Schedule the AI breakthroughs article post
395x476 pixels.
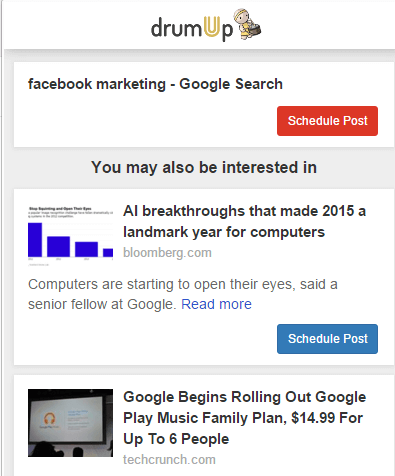coord(327,339)
